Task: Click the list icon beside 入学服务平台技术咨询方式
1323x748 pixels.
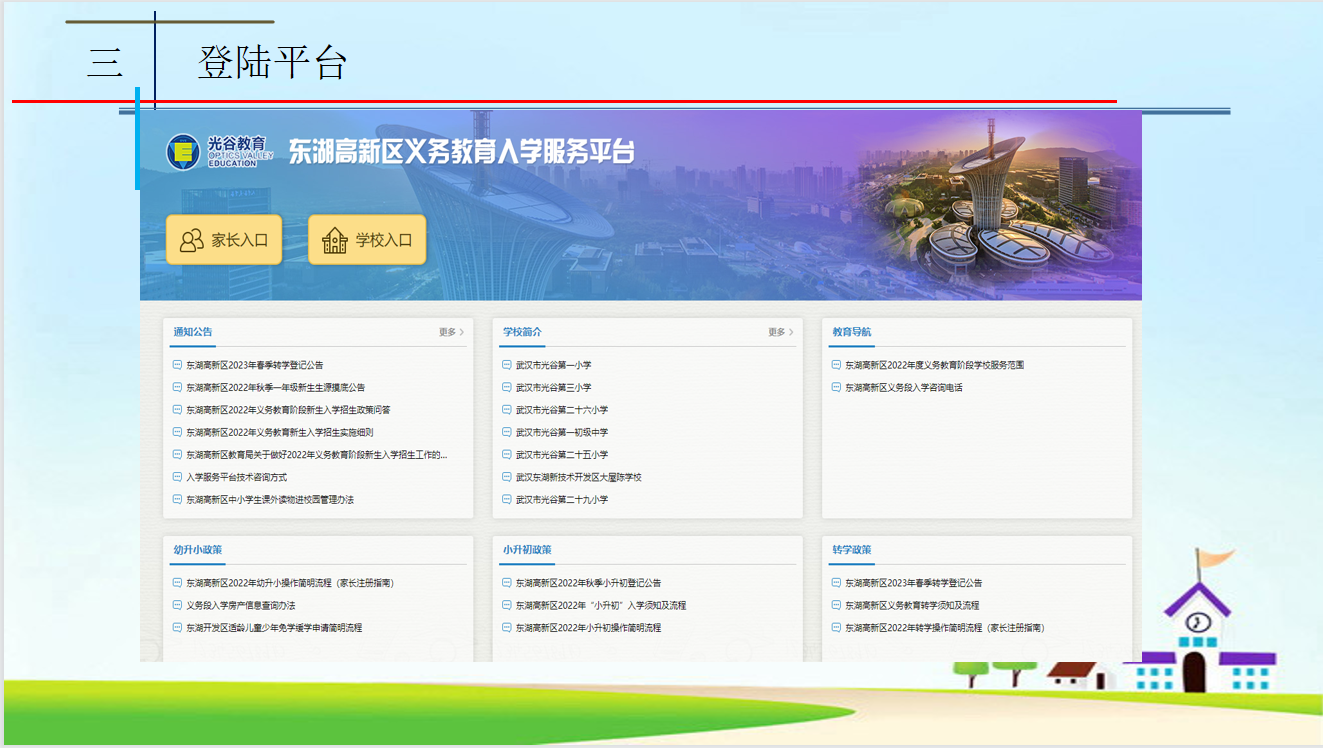Action: click(x=177, y=477)
